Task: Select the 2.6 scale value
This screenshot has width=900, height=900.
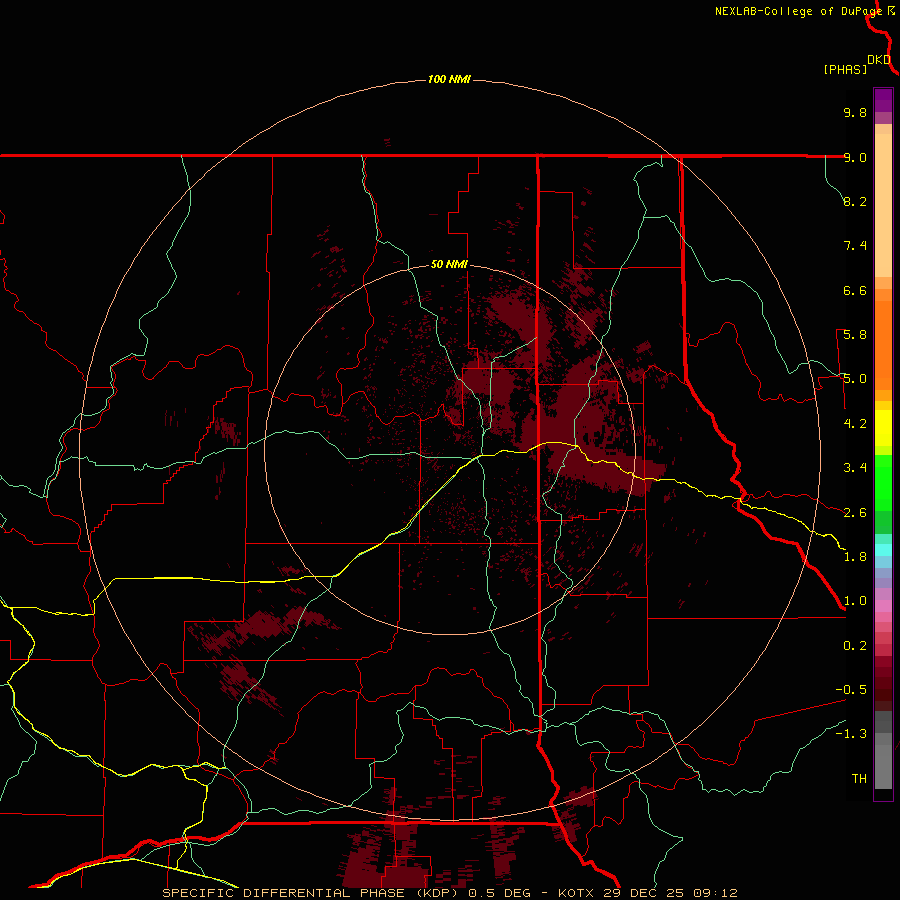Action: [855, 513]
